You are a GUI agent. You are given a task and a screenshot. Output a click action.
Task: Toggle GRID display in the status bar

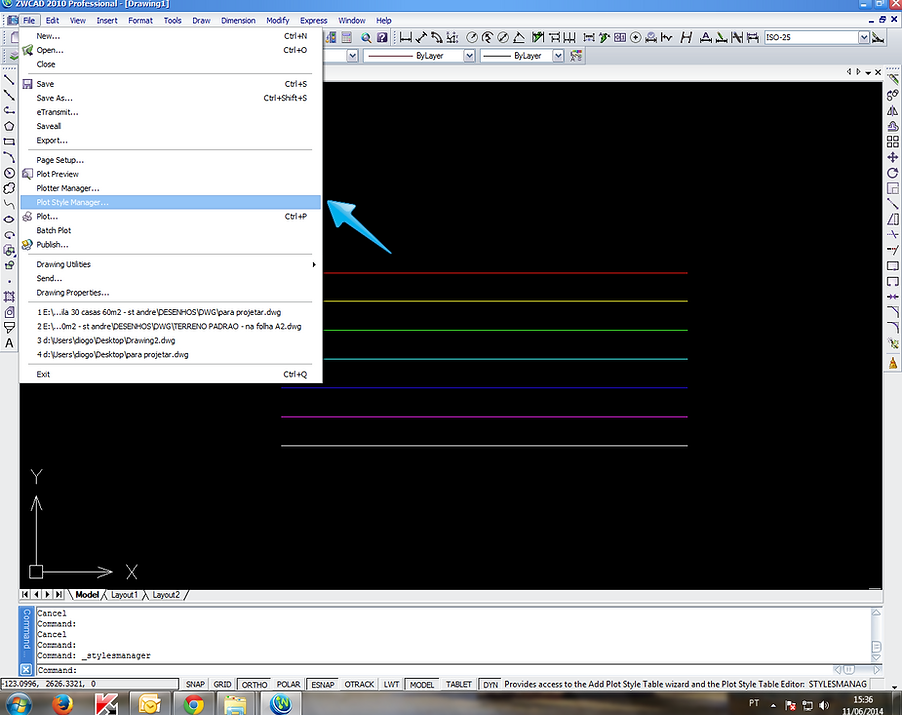[x=222, y=684]
